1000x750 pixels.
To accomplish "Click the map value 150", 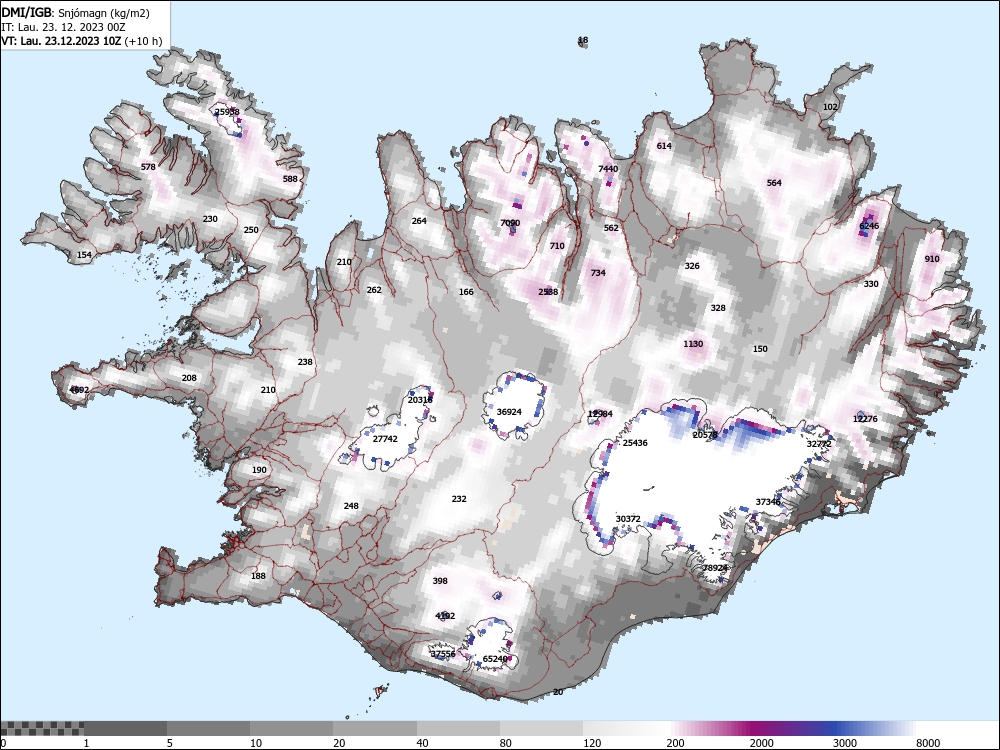I will point(760,349).
